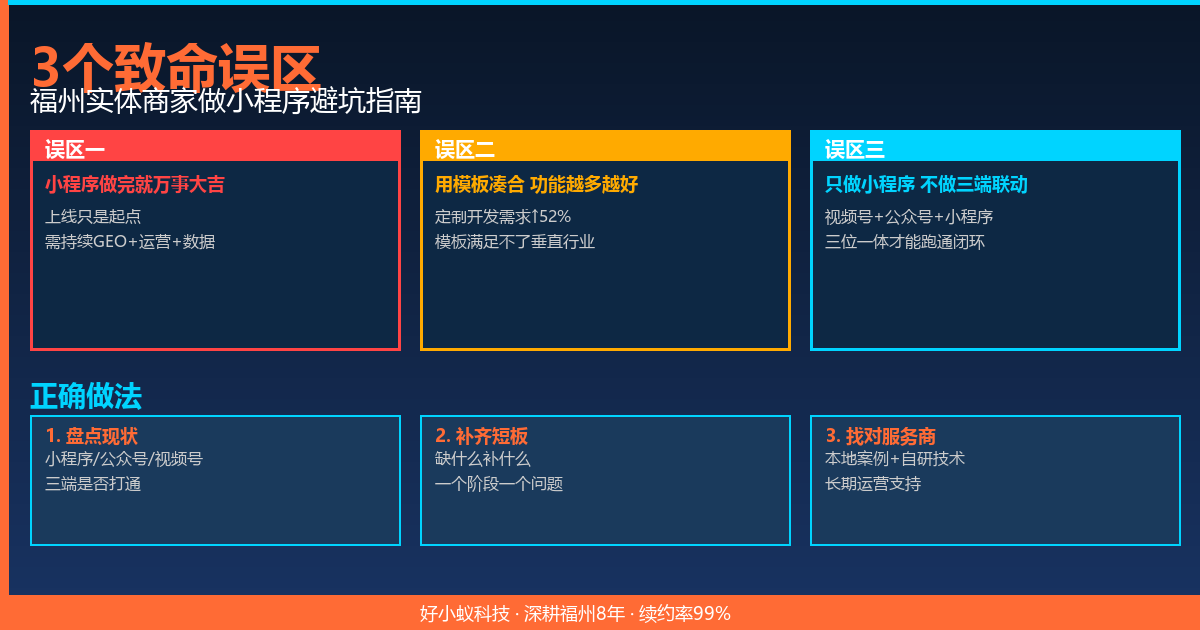Click the line 本地案例+自研技术
1200x630 pixels.
(x=894, y=459)
